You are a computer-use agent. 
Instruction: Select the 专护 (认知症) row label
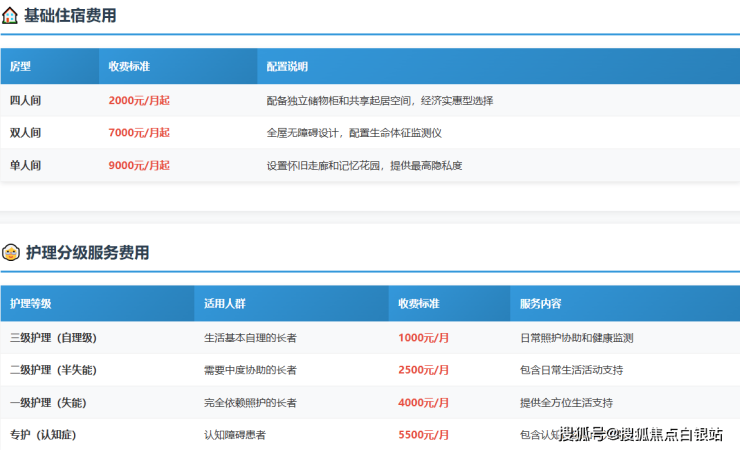(x=43, y=435)
